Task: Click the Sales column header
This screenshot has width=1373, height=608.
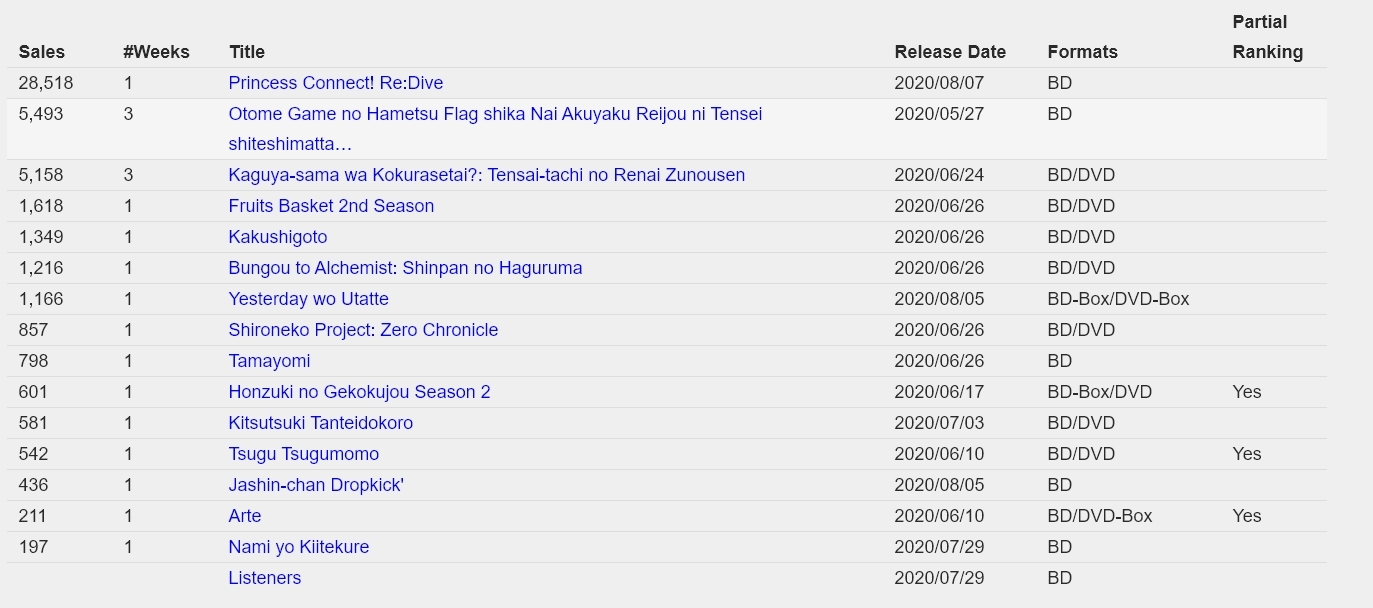Action: (41, 52)
